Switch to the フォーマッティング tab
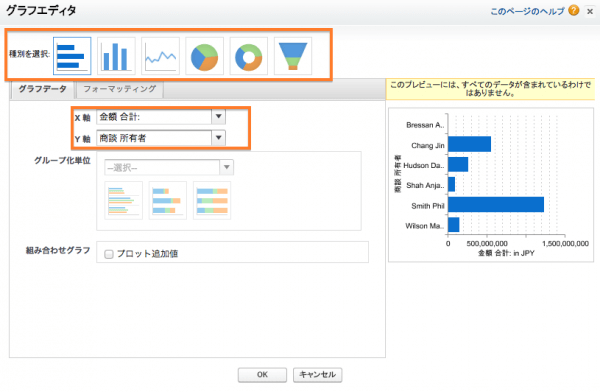The image size is (600, 392). [120, 89]
